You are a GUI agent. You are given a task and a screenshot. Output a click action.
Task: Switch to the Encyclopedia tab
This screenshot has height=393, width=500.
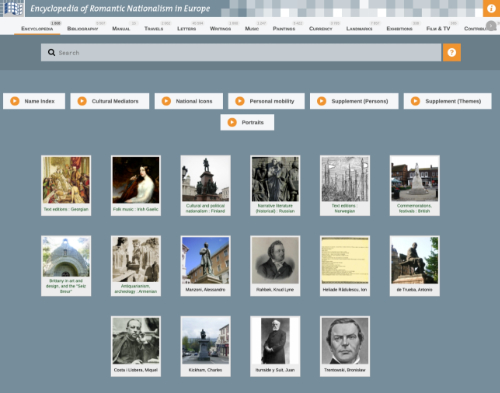click(37, 29)
